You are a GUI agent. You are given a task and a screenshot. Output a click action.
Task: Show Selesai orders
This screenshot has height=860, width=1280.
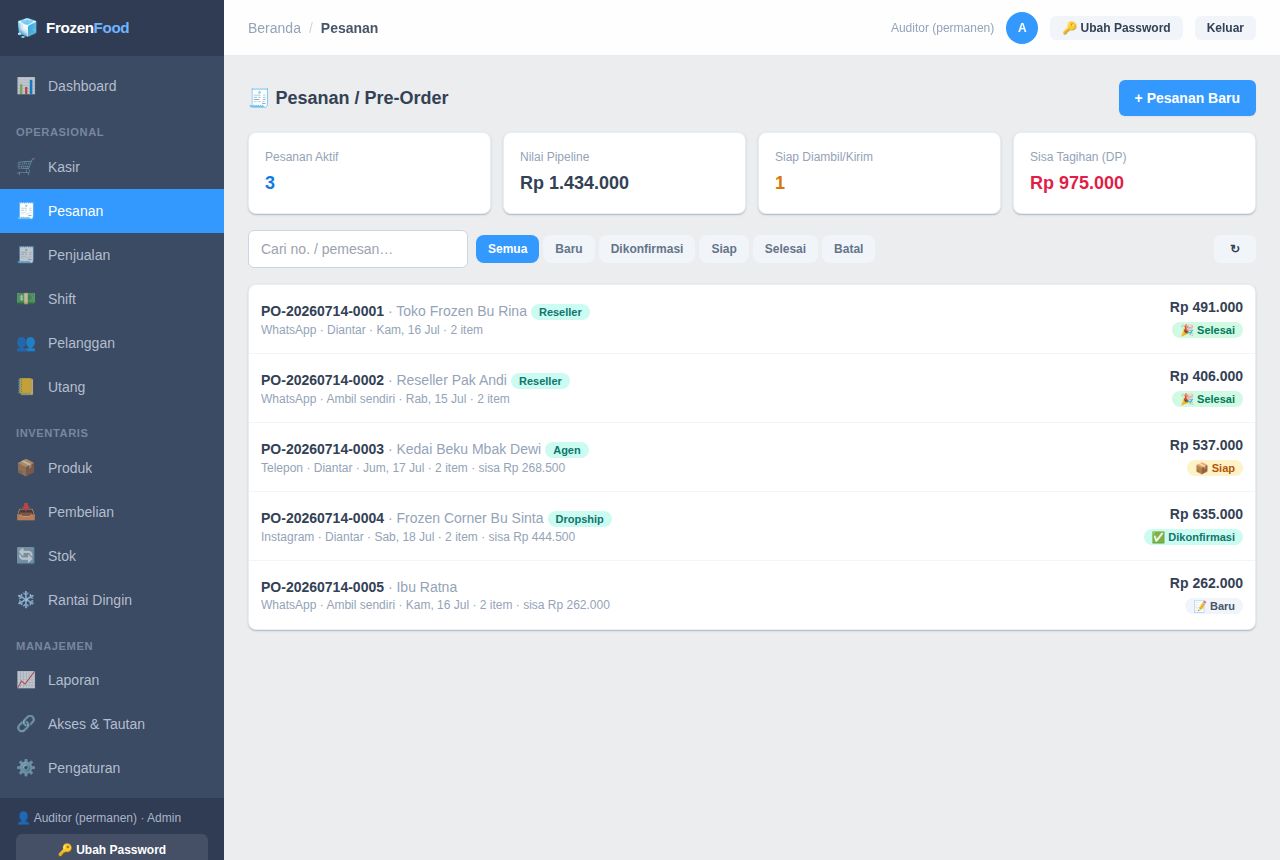click(785, 249)
